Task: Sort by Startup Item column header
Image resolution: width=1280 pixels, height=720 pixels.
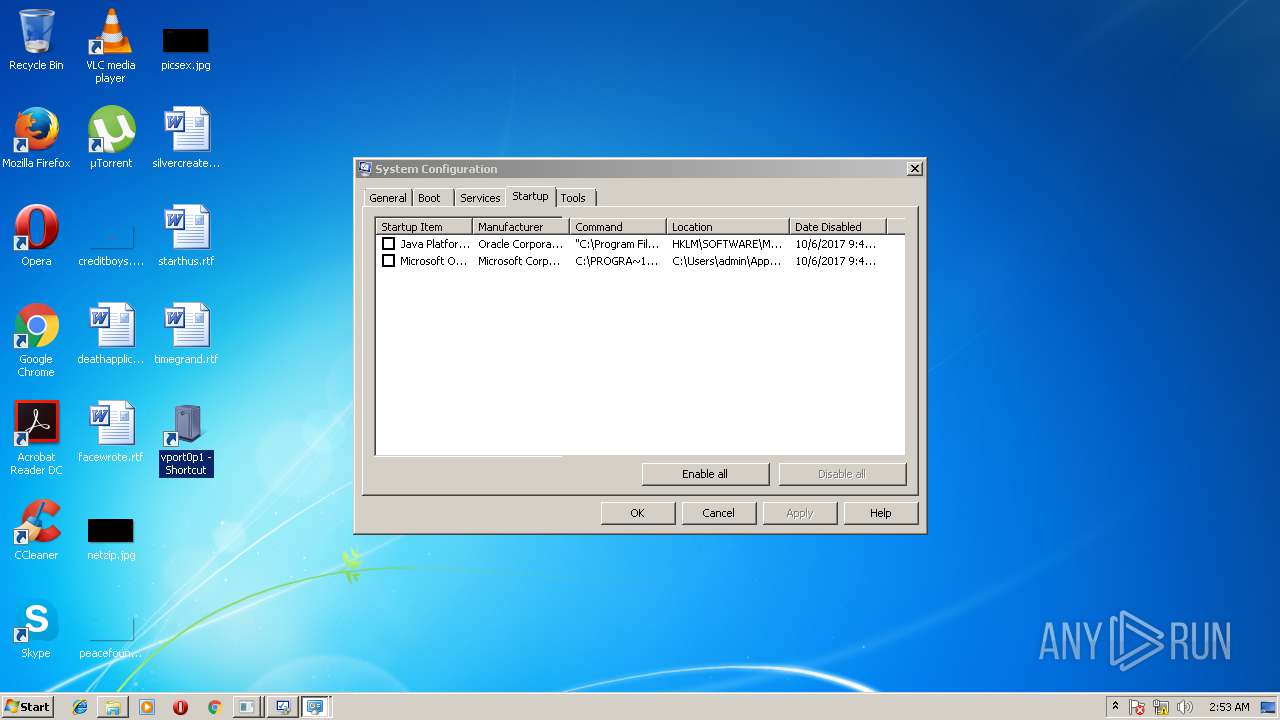Action: pos(424,227)
